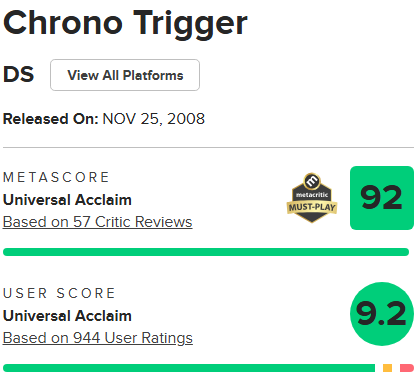Click the green 9.2 user score circle
The width and height of the screenshot is (420, 376).
click(382, 314)
